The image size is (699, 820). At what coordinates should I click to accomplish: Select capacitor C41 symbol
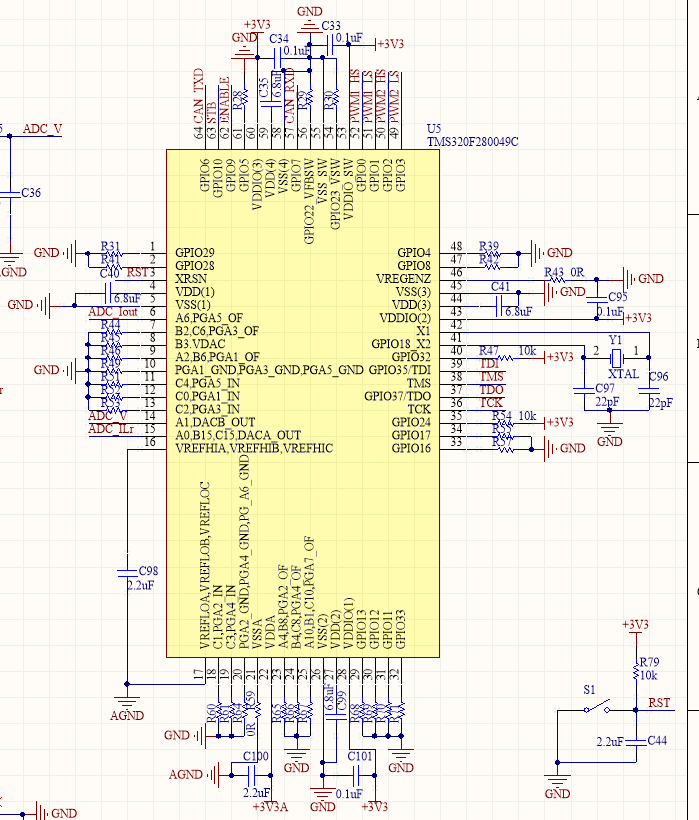499,306
